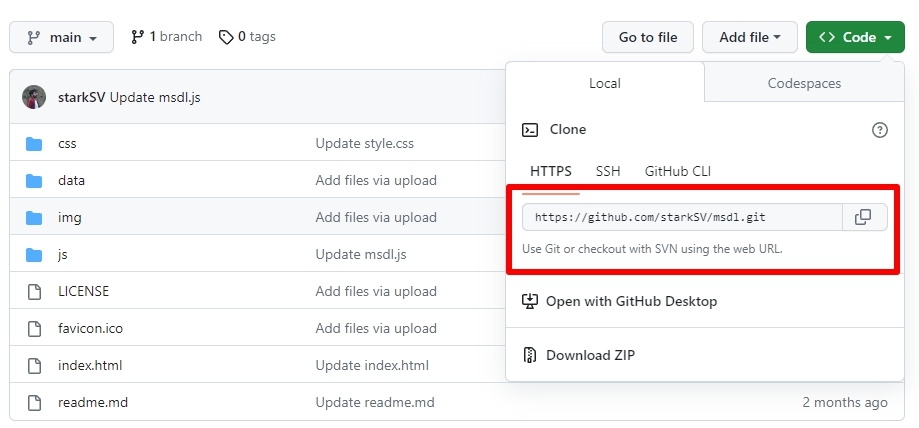The height and width of the screenshot is (428, 919).
Task: Select the GitHub CLI clone option
Action: 678,171
